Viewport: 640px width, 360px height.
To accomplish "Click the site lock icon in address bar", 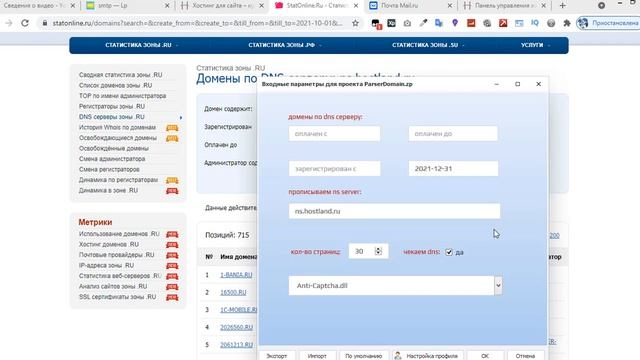I will click(45, 23).
